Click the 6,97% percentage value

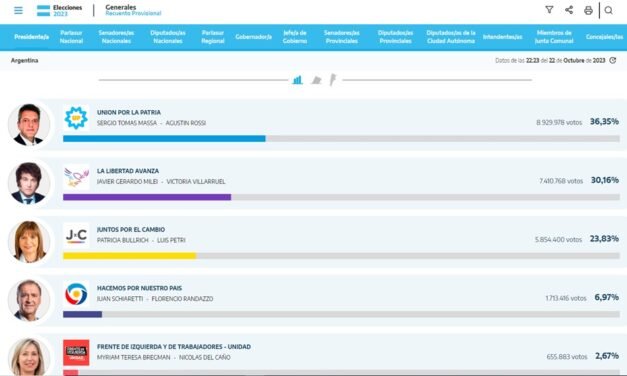[607, 298]
